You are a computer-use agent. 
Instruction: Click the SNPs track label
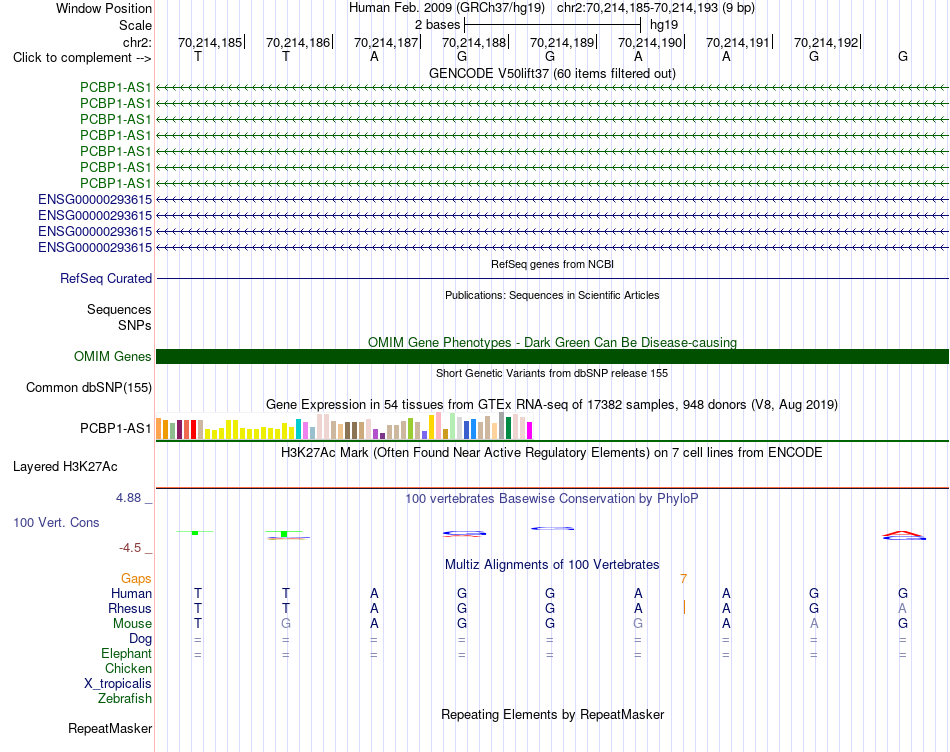pos(135,325)
